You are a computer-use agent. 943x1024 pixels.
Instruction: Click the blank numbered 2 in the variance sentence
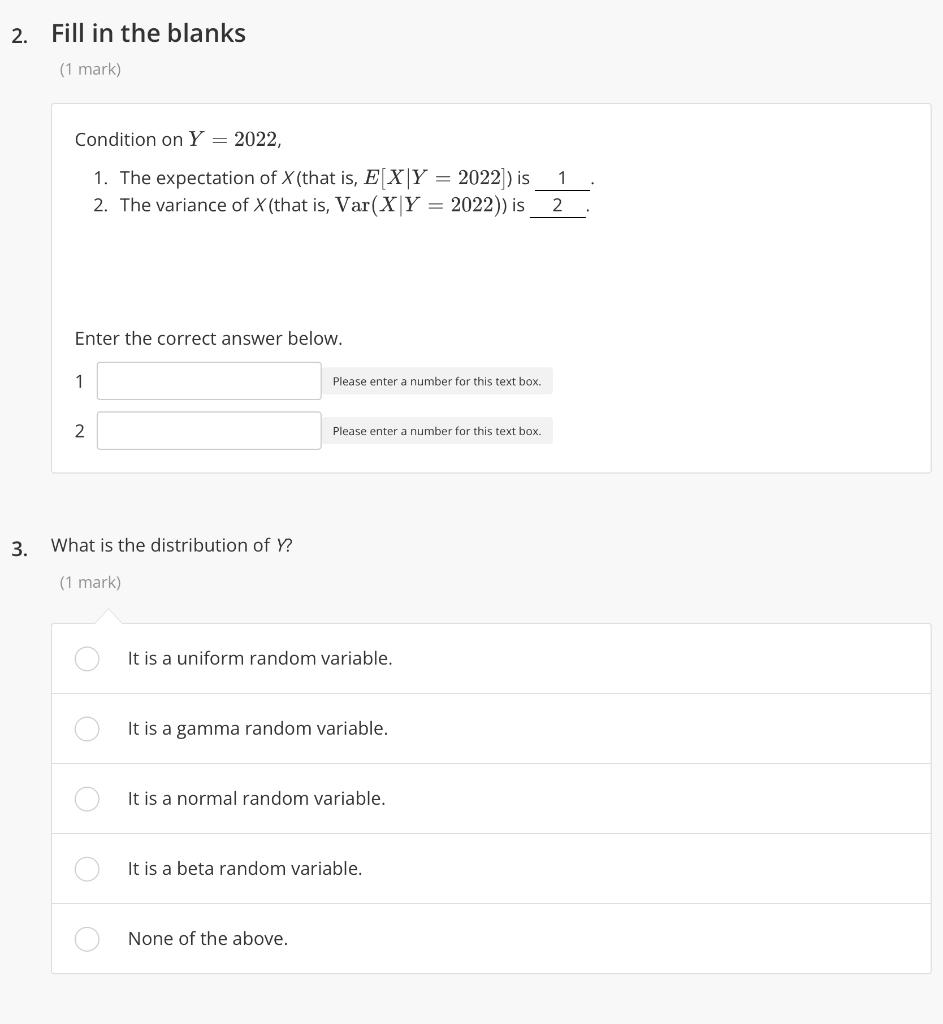pos(558,206)
